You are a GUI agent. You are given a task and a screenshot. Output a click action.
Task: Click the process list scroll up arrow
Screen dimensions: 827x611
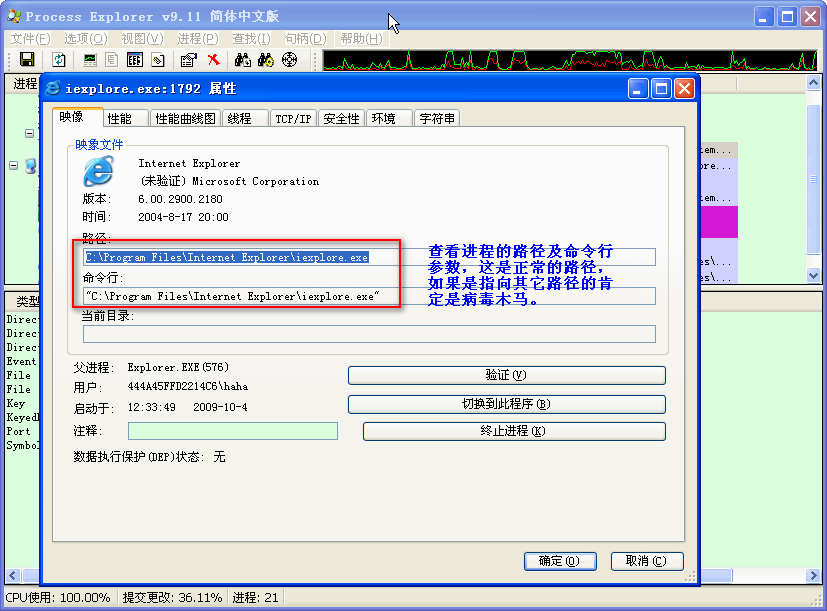click(x=813, y=83)
